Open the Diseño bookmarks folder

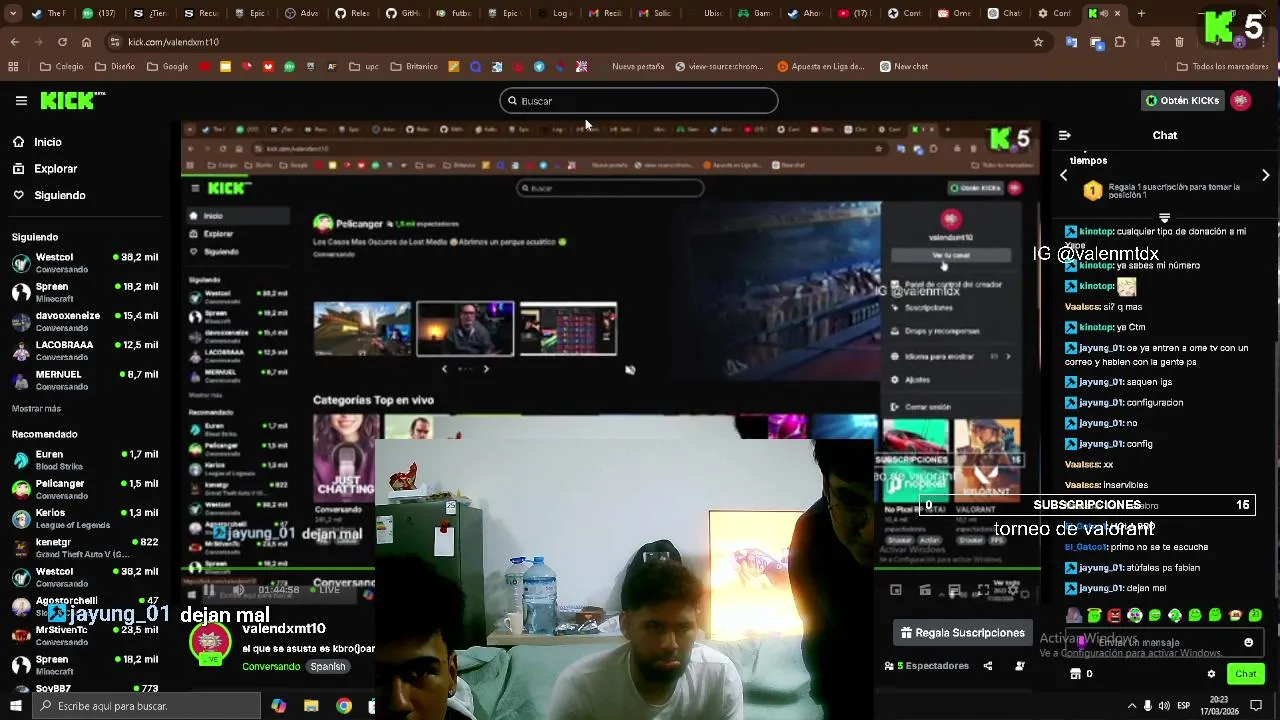point(115,67)
